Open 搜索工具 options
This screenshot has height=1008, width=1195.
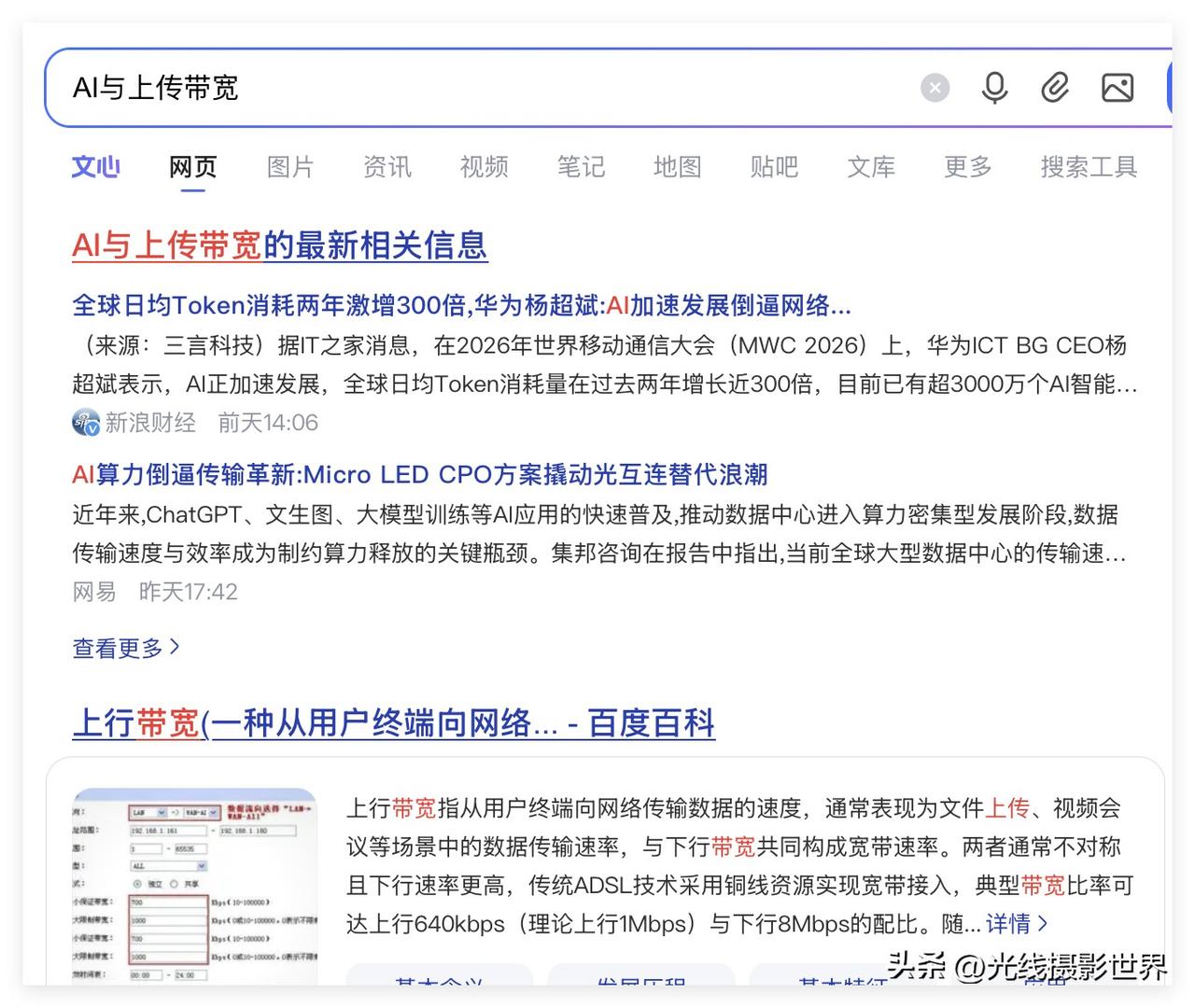point(1089,167)
